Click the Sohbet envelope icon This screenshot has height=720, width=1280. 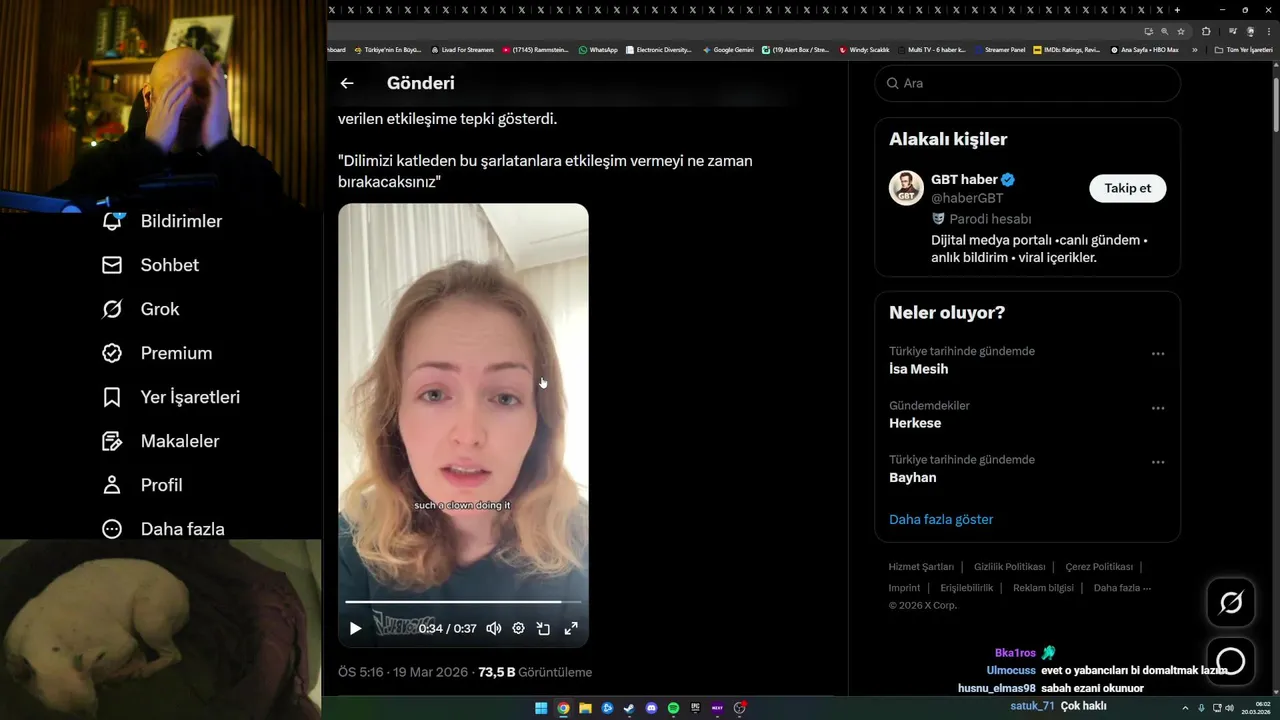(x=112, y=265)
